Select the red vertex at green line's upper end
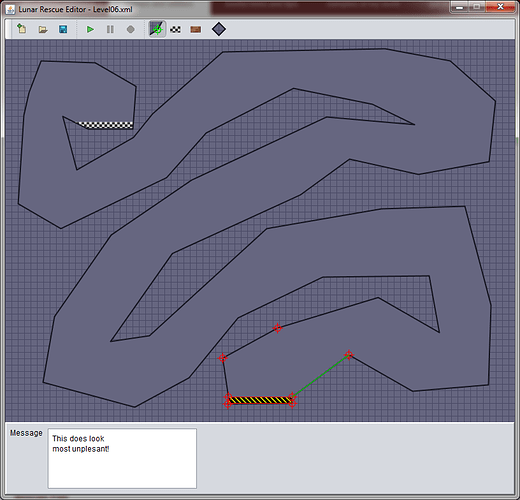This screenshot has height=500, width=520. [349, 355]
